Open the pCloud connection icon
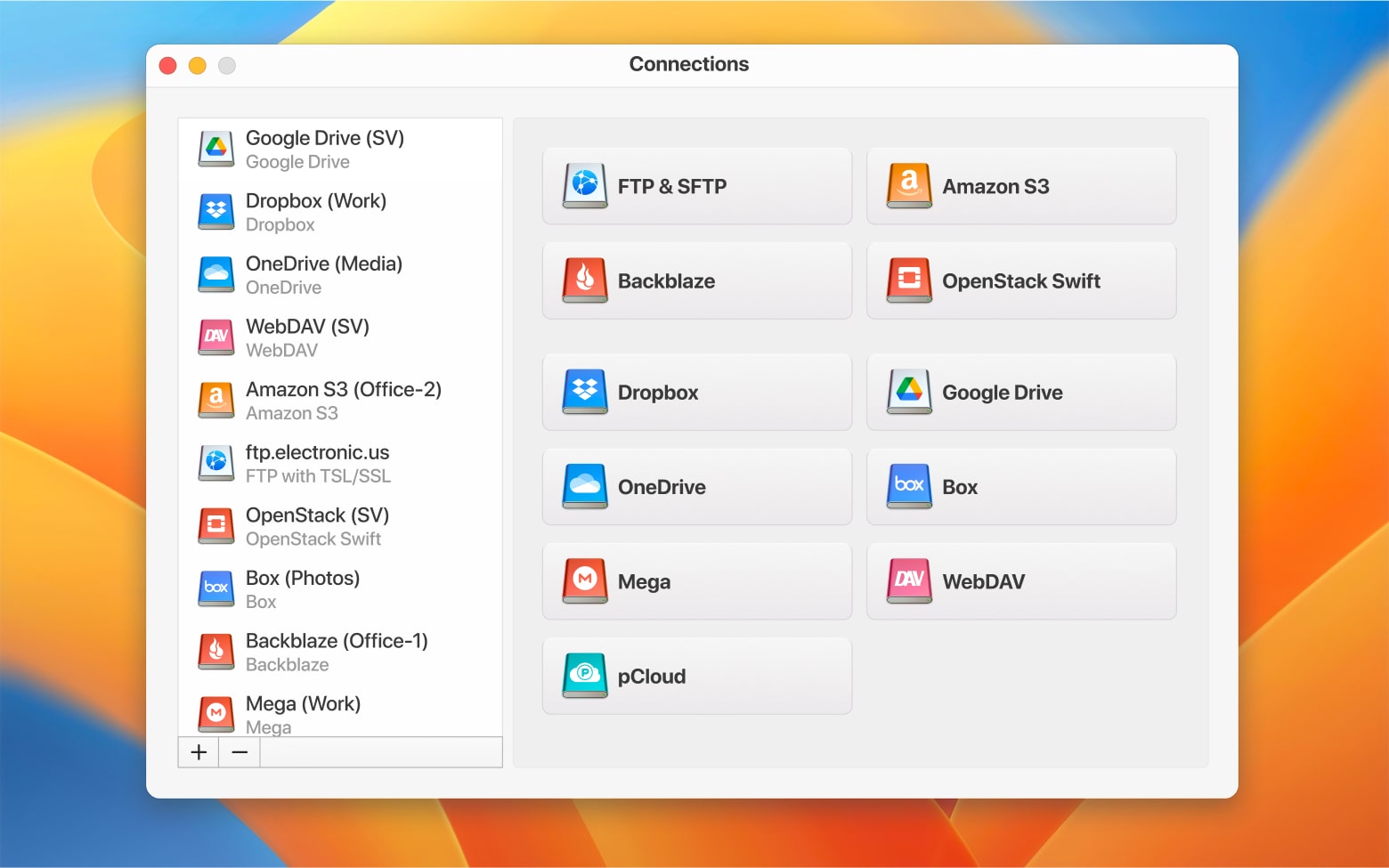Viewport: 1389px width, 868px height. point(583,676)
